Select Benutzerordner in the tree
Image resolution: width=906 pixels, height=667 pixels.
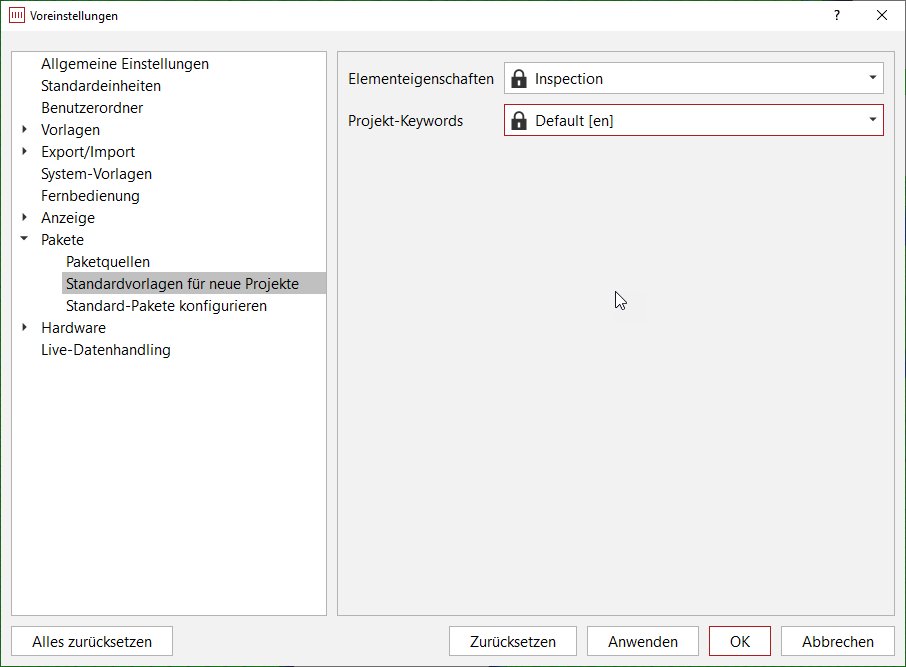tap(92, 108)
